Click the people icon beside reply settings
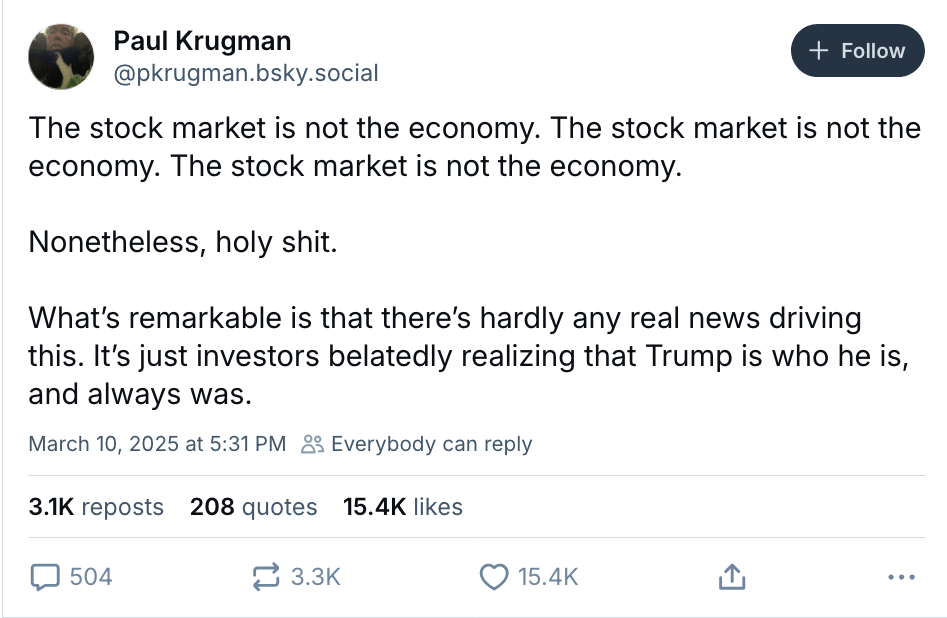Viewport: 947px width, 618px height. click(x=313, y=444)
